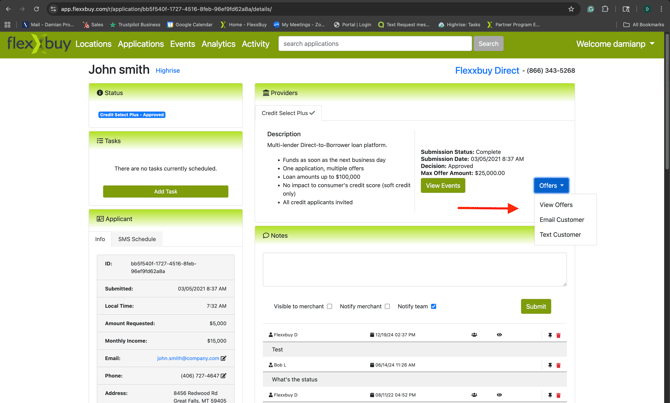Bookmark this page with the star icon
The width and height of the screenshot is (670, 403).
(x=571, y=9)
